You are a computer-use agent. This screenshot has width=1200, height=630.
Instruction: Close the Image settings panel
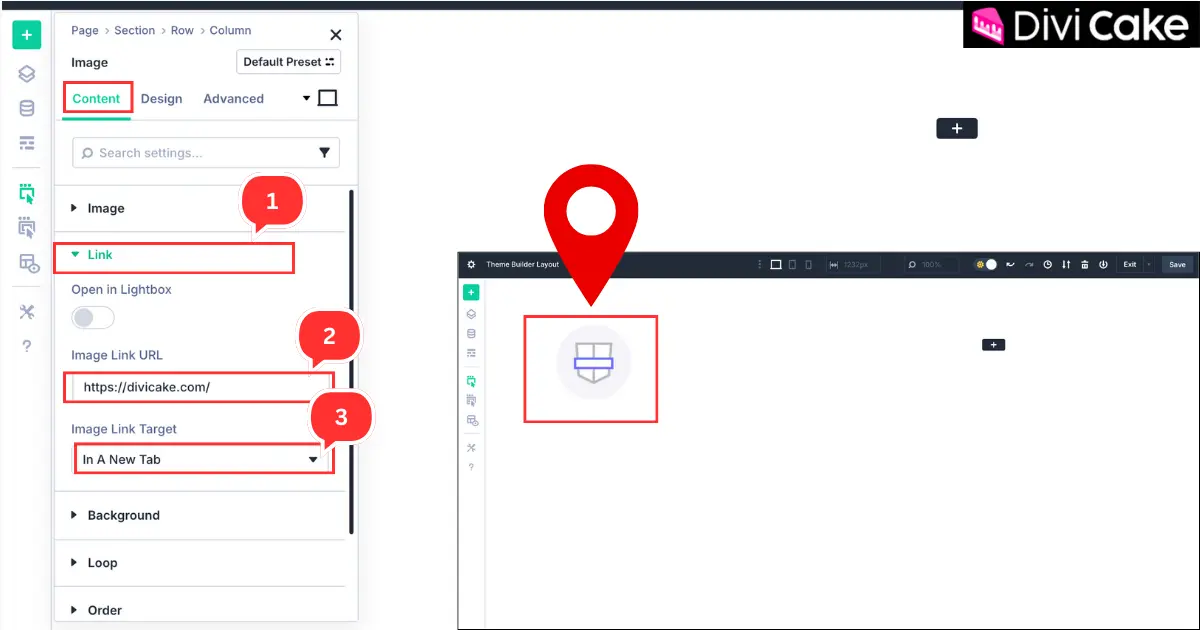click(x=336, y=35)
